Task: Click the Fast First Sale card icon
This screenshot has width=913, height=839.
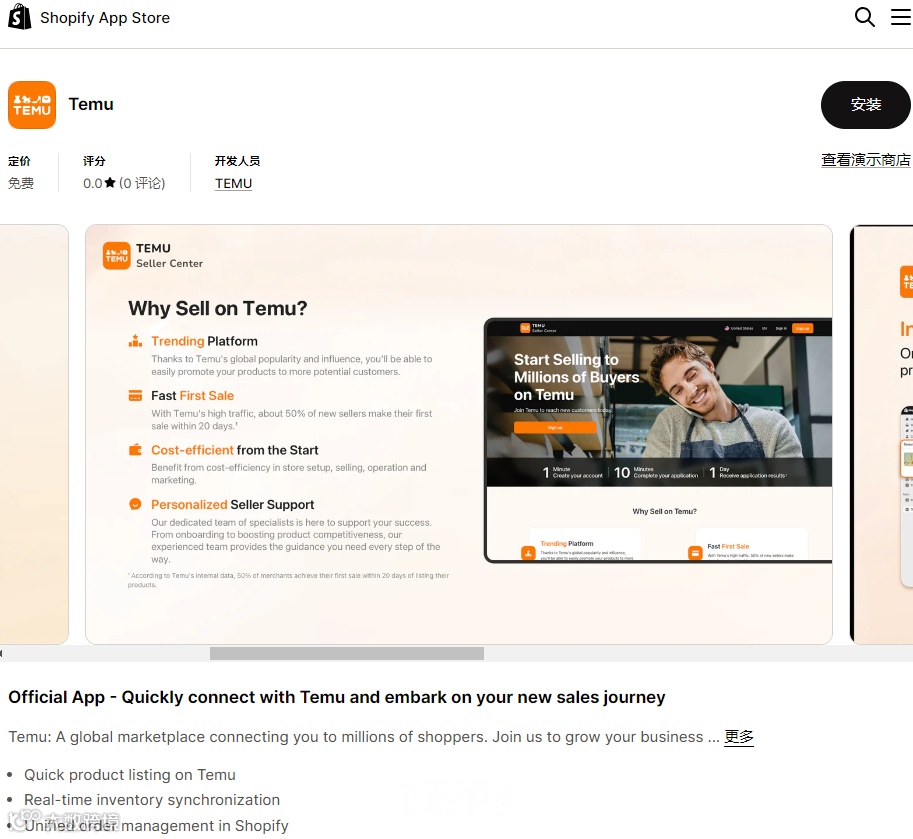Action: click(x=135, y=396)
